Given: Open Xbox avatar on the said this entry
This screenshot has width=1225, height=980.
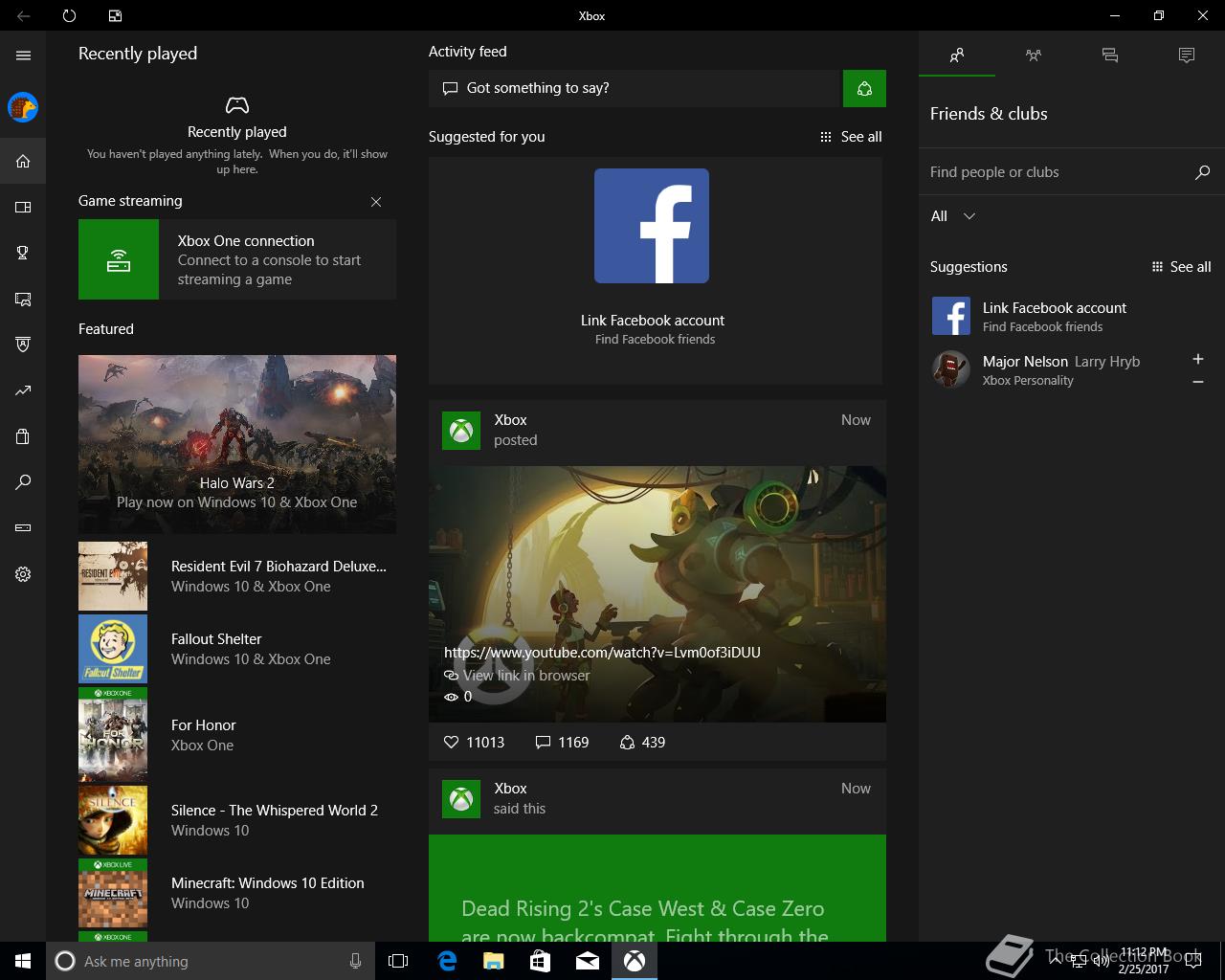Looking at the screenshot, I should (x=461, y=799).
